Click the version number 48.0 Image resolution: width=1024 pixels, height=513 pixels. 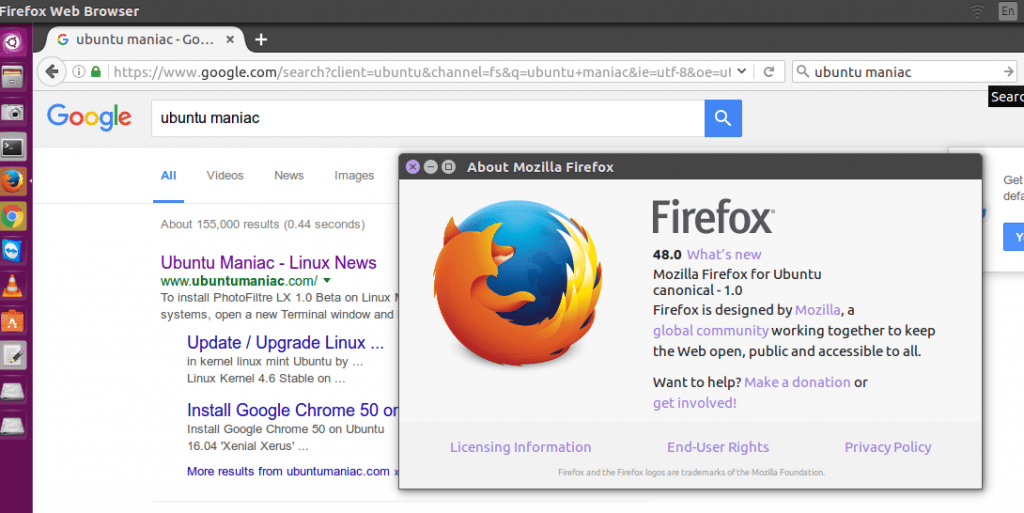tap(667, 255)
